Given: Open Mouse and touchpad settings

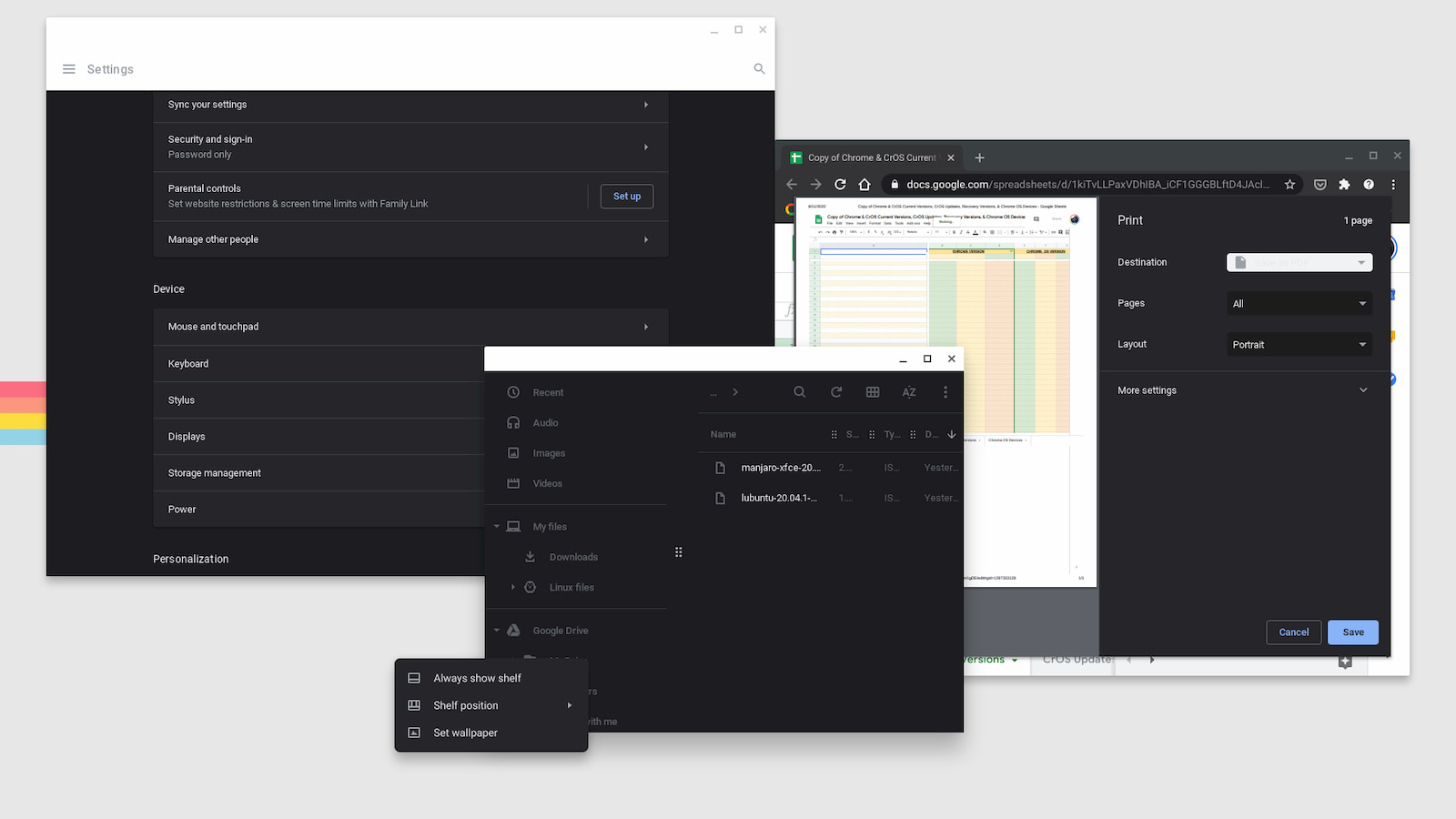Looking at the screenshot, I should click(411, 327).
